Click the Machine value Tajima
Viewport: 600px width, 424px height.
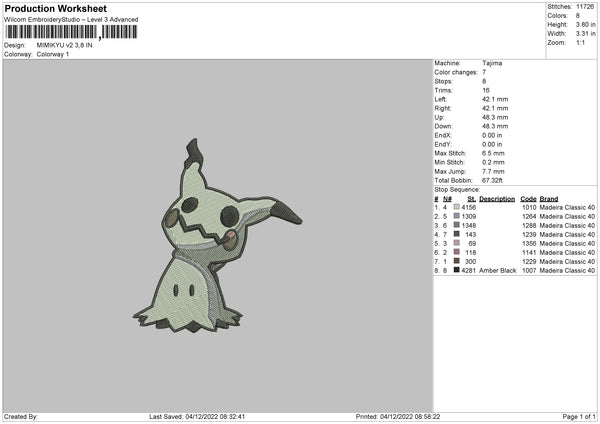point(492,63)
